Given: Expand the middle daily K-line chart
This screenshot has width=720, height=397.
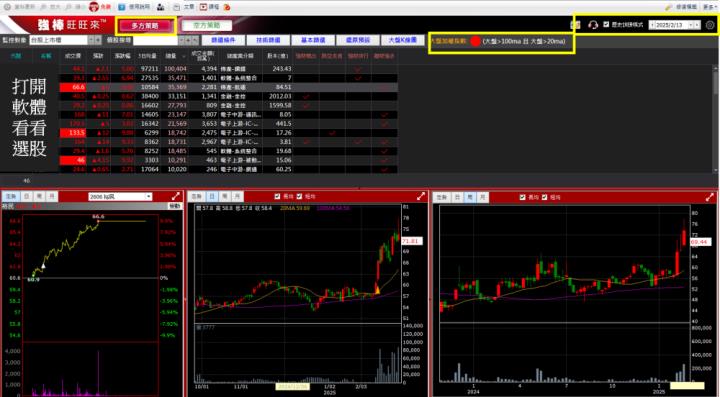Looking at the screenshot, I should click(x=421, y=196).
